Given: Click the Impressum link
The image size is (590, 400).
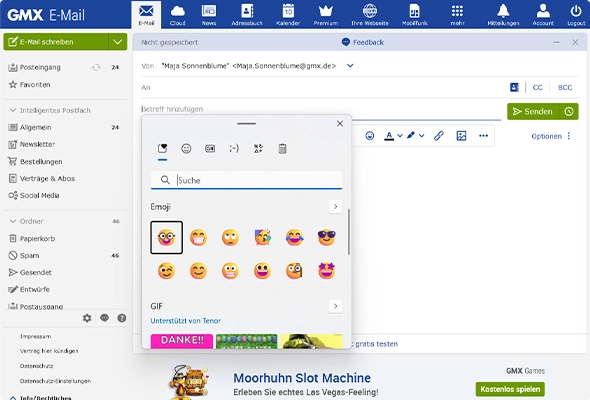Looking at the screenshot, I should click(35, 336).
